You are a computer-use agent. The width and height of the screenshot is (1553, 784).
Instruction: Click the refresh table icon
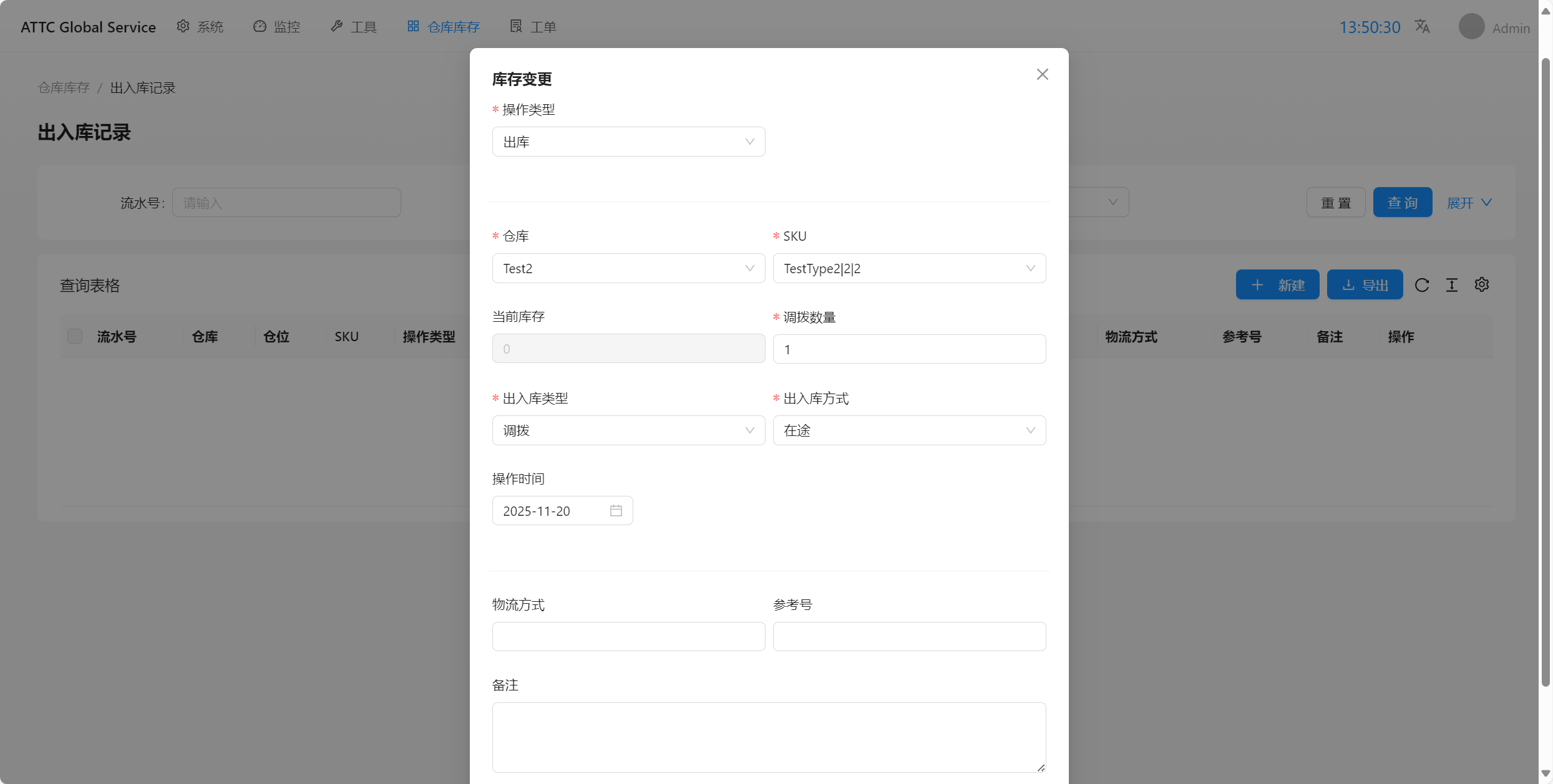pos(1422,285)
